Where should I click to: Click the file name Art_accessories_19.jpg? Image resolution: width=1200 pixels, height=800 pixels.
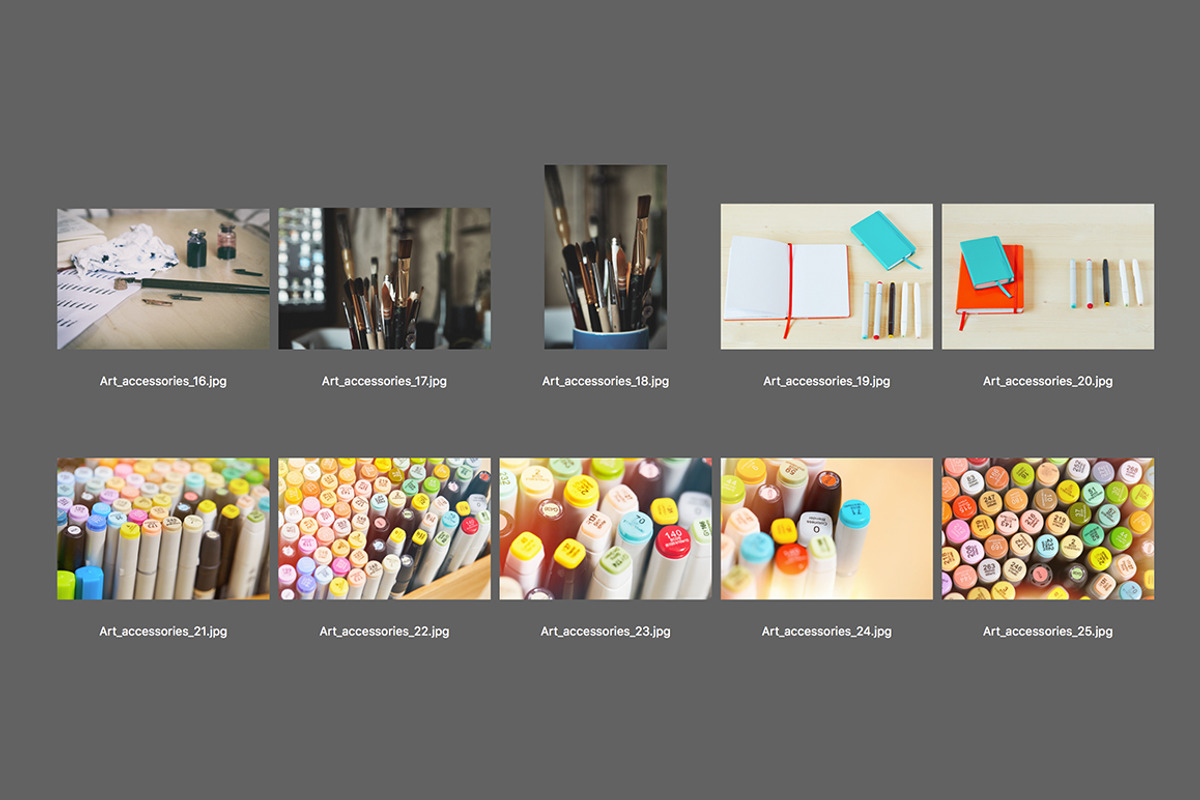point(827,381)
